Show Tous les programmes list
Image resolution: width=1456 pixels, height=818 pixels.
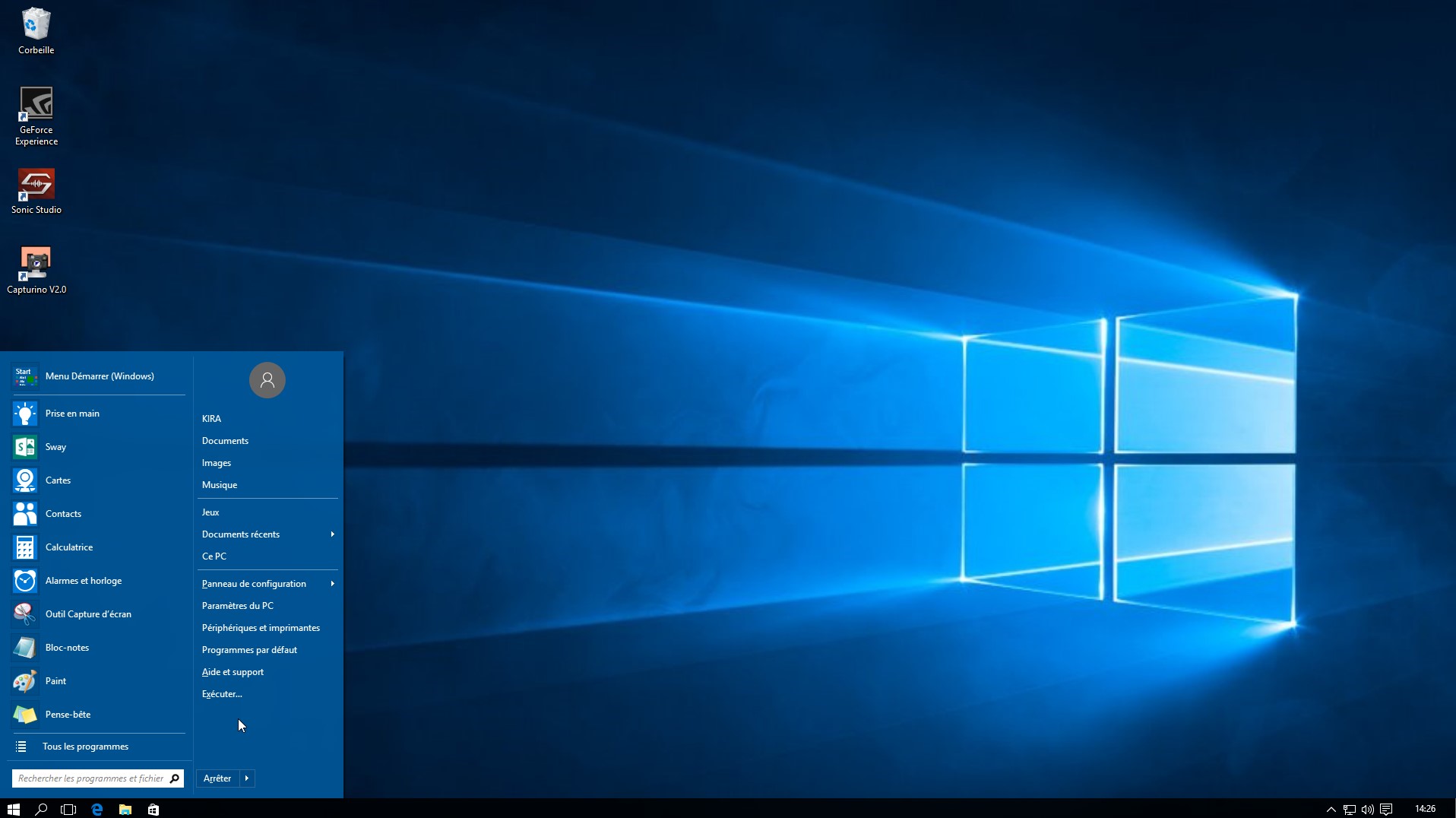[x=98, y=747]
